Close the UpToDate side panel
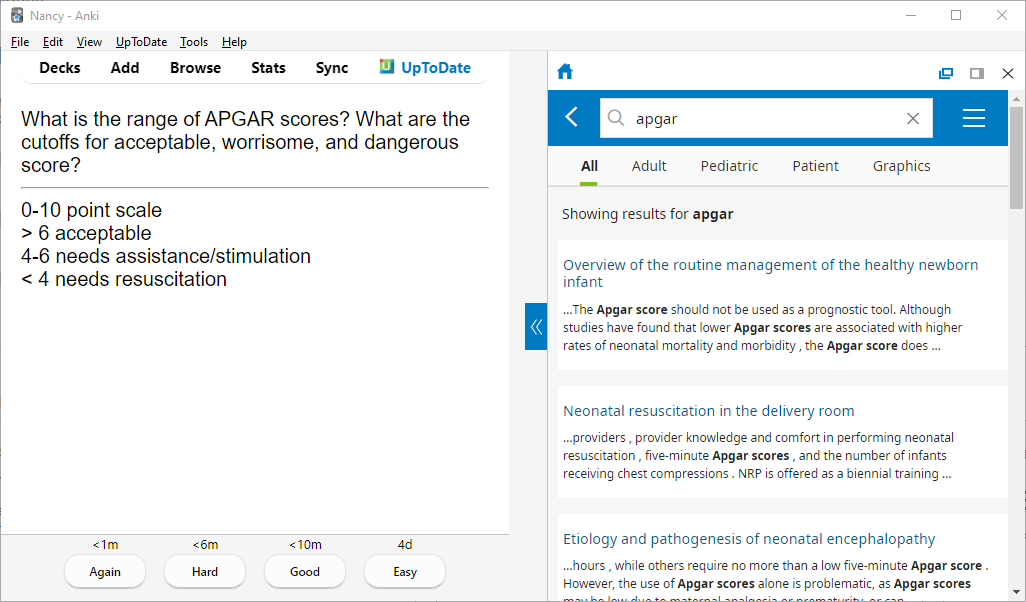 point(1008,73)
